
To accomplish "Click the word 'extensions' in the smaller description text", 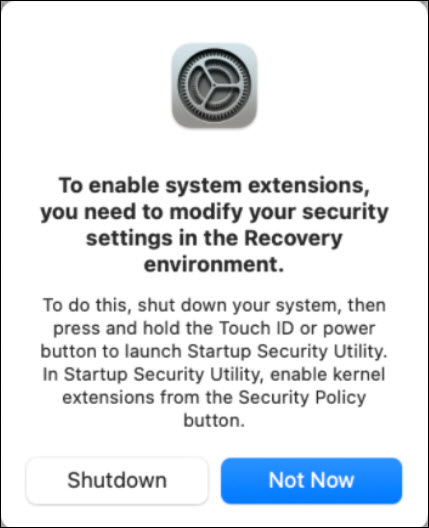I will pyautogui.click(x=108, y=398).
